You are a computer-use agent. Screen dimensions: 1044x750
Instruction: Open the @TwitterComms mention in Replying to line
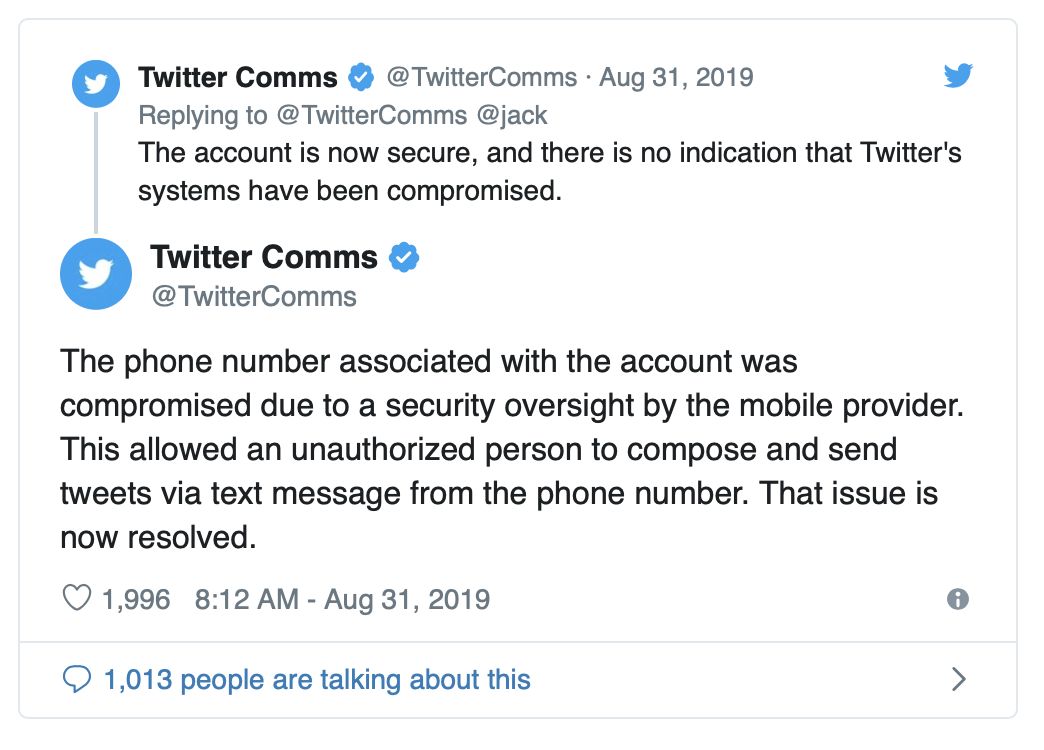(371, 115)
